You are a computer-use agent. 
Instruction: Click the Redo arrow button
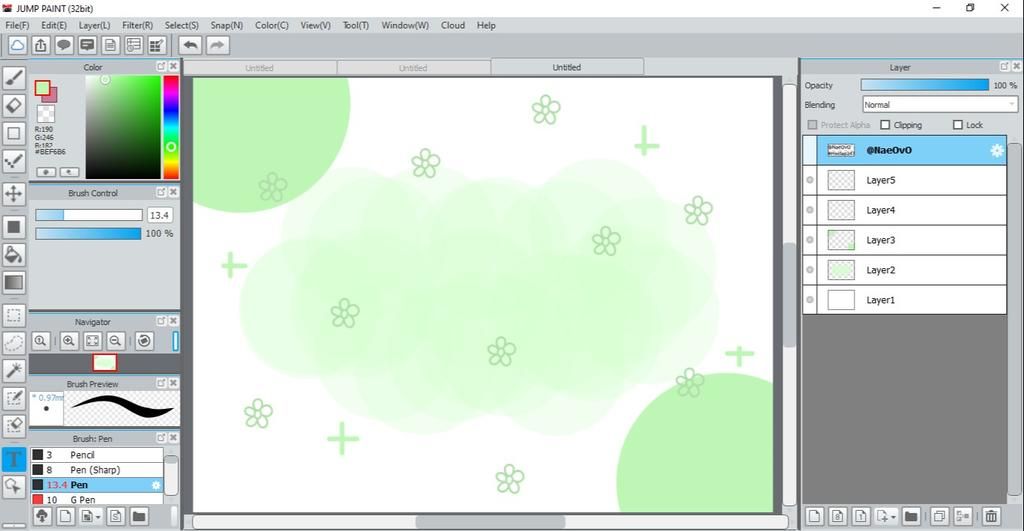(217, 45)
